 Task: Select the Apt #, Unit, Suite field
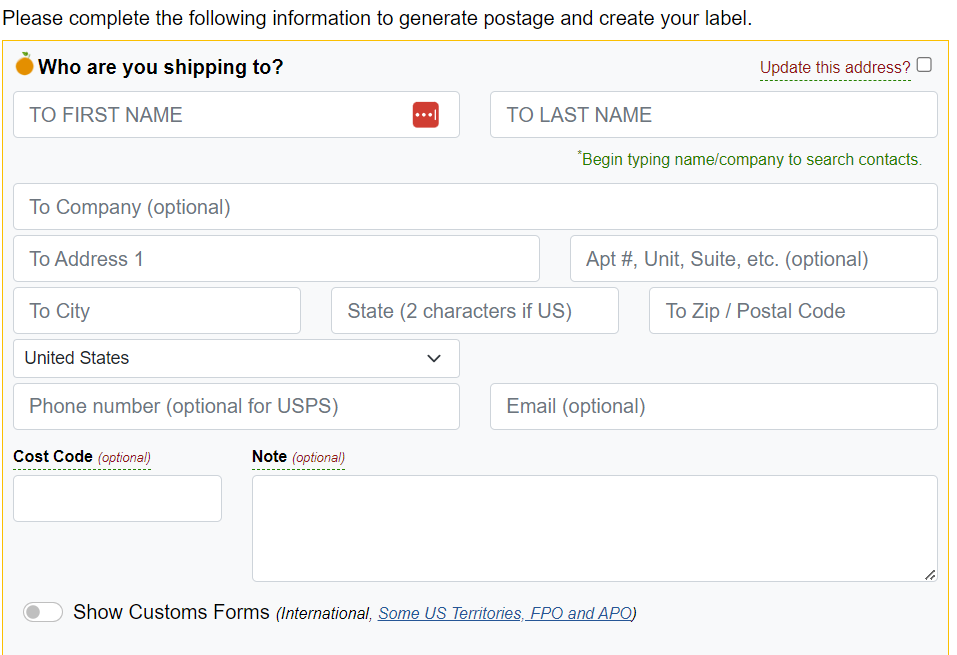coord(754,259)
